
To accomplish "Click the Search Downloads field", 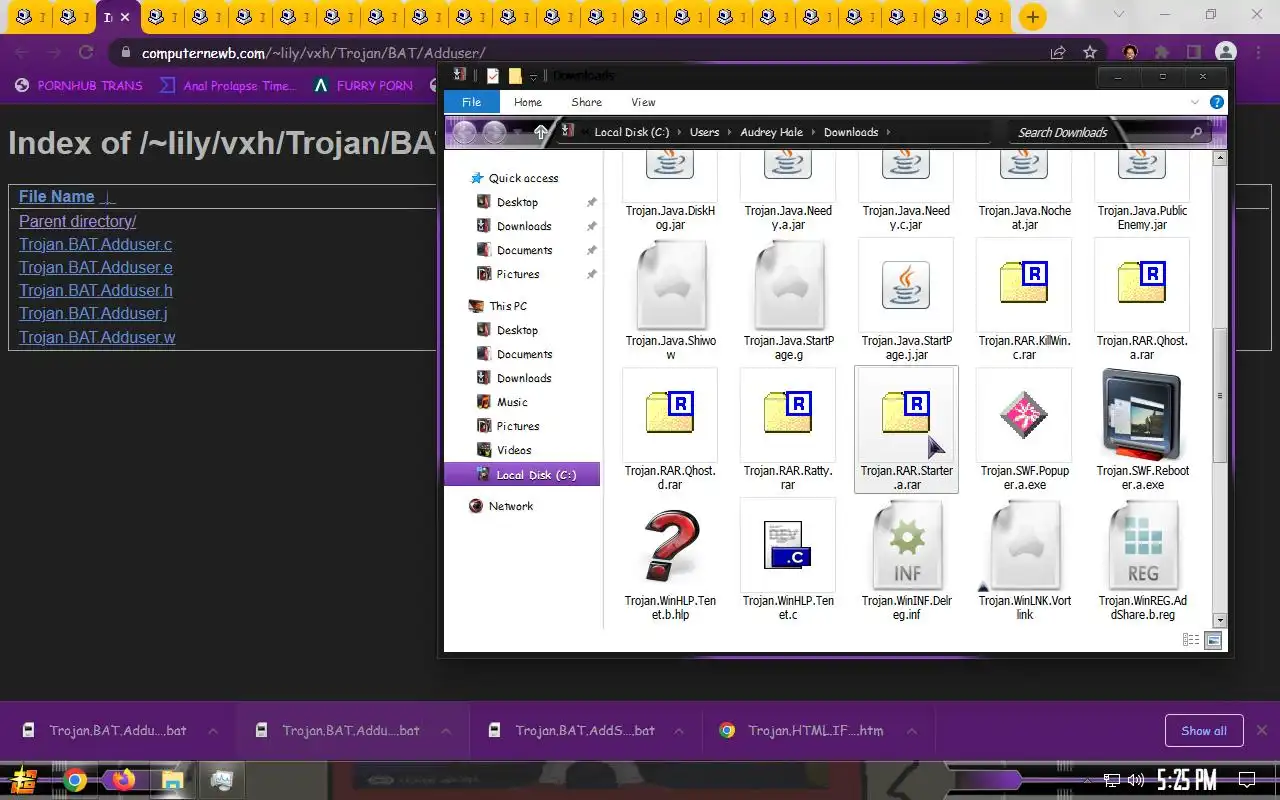I will tap(1108, 132).
